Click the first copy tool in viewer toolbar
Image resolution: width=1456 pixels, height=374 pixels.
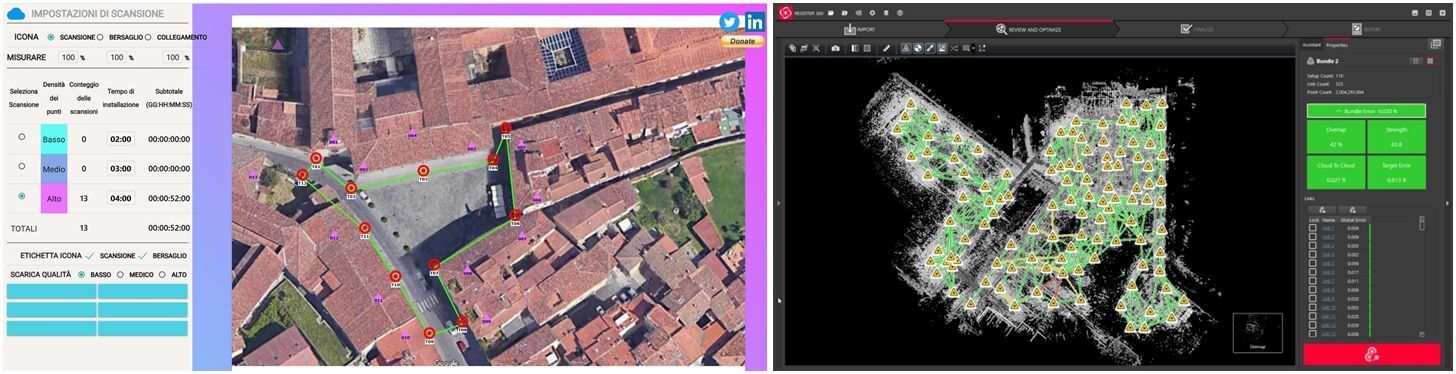pyautogui.click(x=792, y=48)
